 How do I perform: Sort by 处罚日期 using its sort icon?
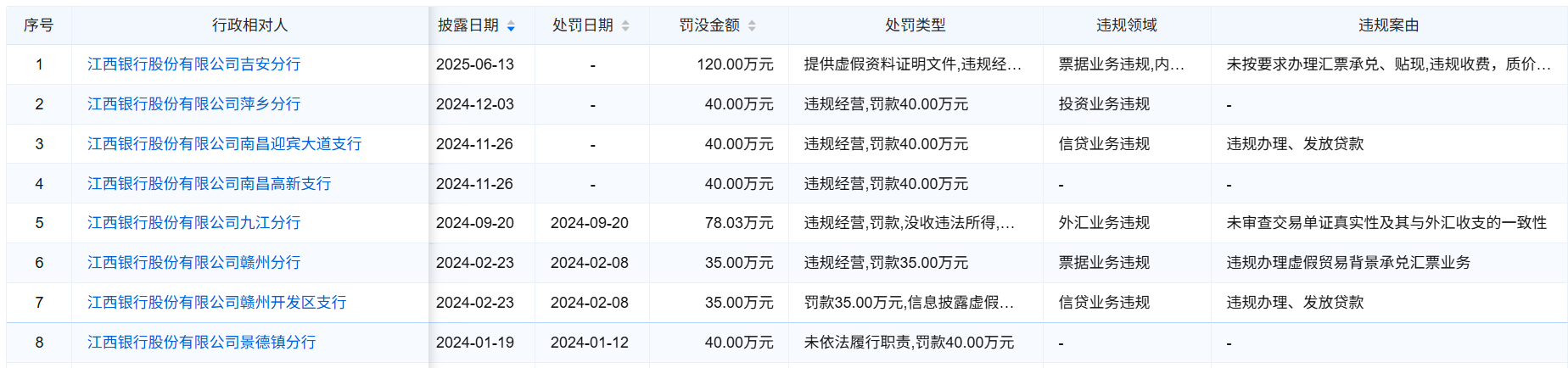[x=625, y=26]
